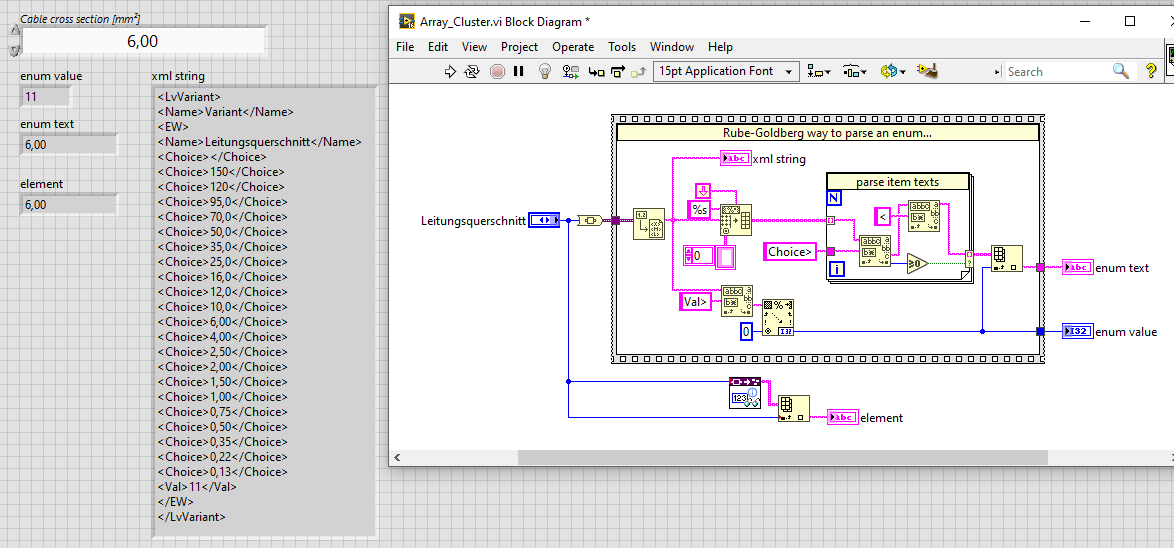Click the yellow context help question mark

click(1151, 71)
